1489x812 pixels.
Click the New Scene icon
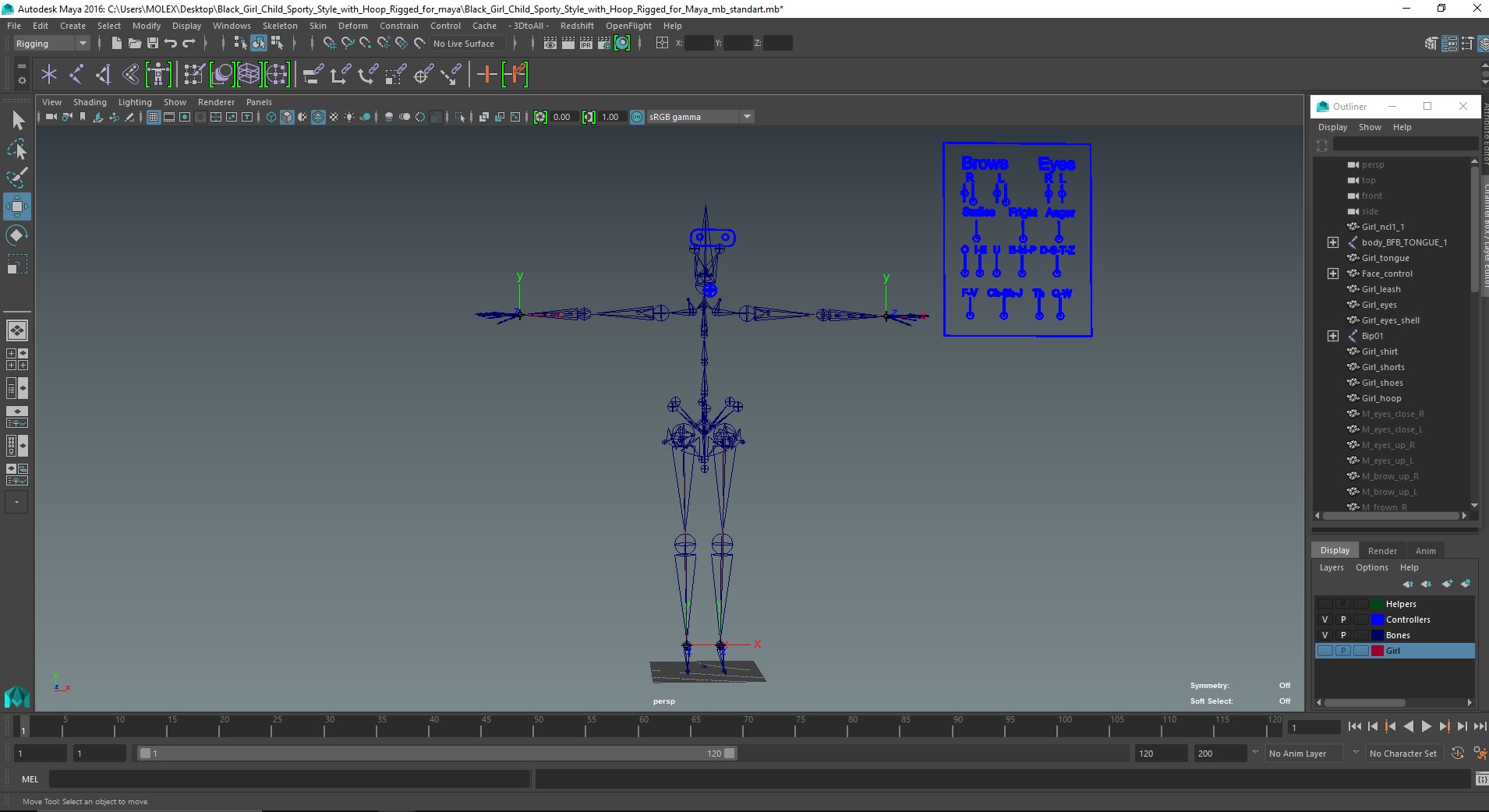116,44
